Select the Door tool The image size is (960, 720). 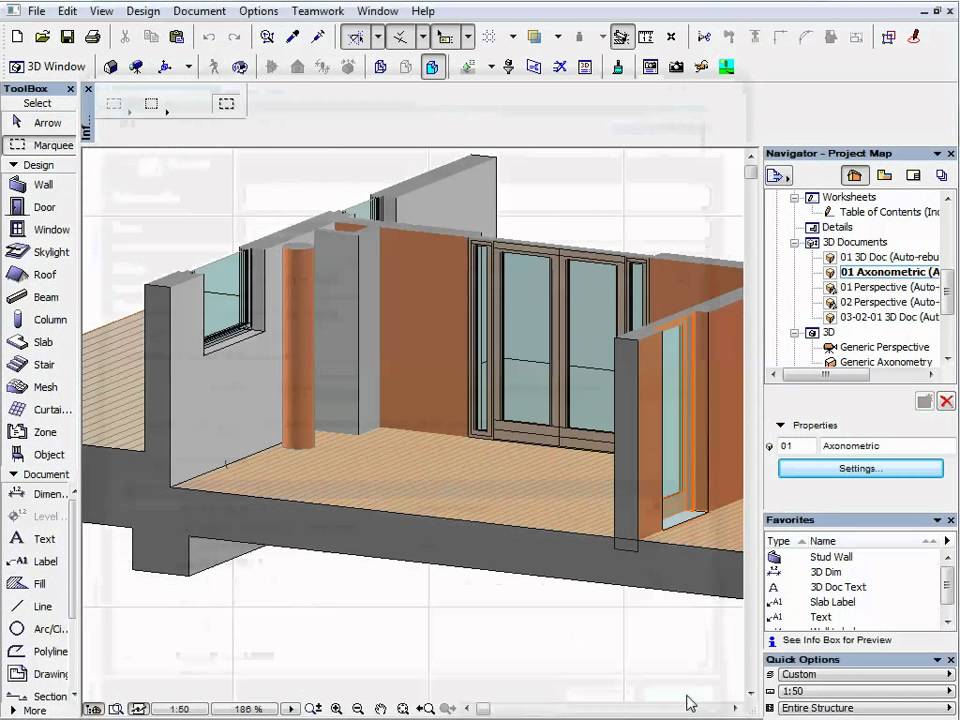coord(39,207)
